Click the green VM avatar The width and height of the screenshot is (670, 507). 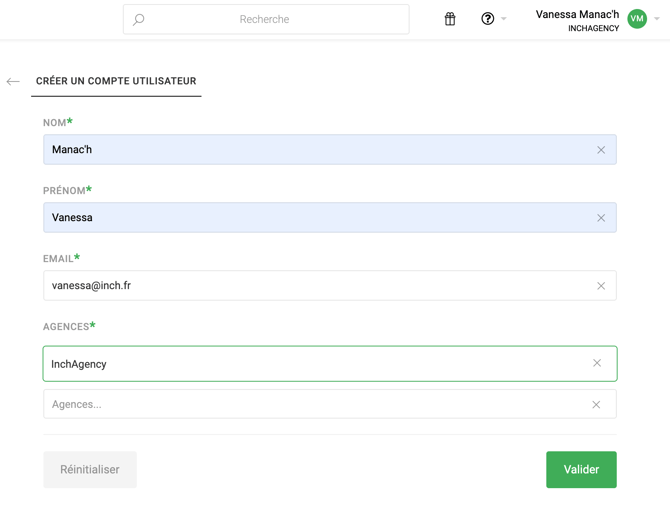click(637, 19)
